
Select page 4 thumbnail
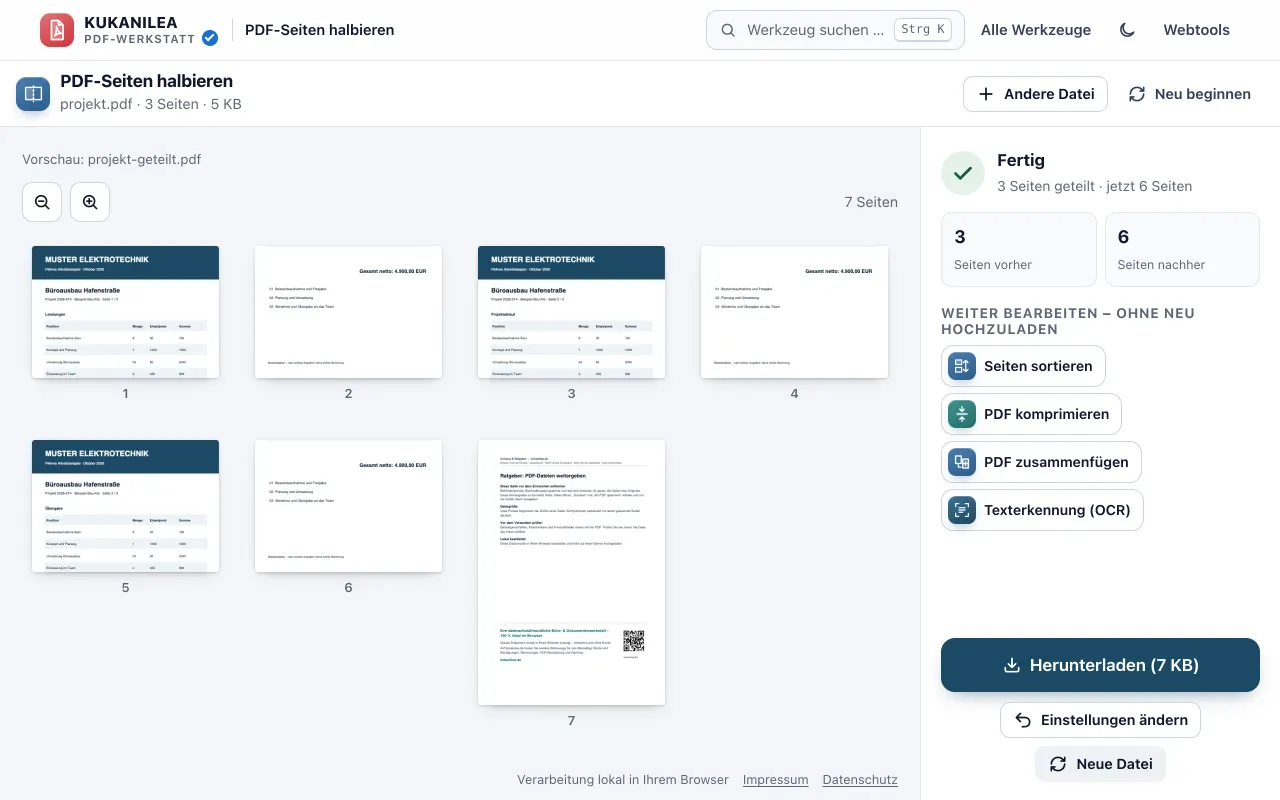[794, 312]
